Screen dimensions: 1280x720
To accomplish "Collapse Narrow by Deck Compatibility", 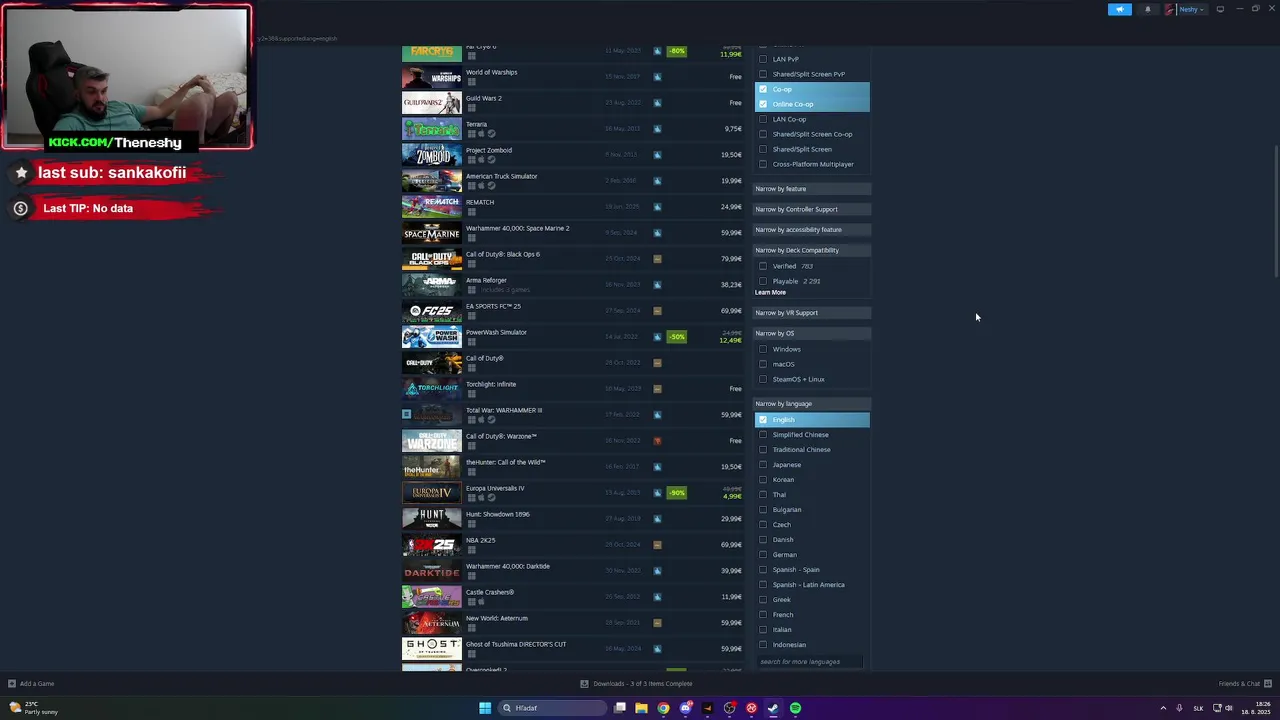I will (811, 250).
